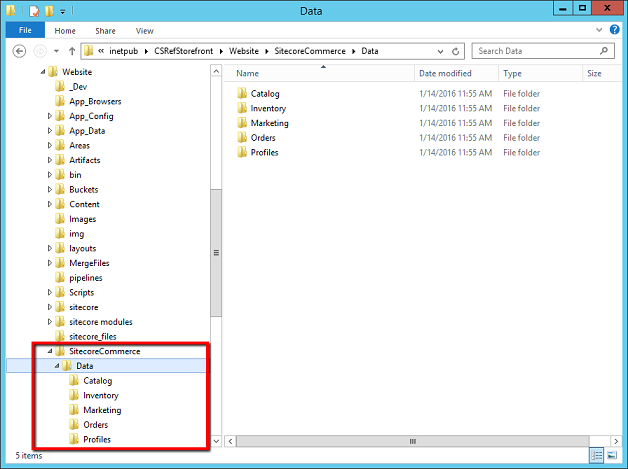This screenshot has height=469, width=628.
Task: Open the recent locations dropdown arrow
Action: point(56,51)
